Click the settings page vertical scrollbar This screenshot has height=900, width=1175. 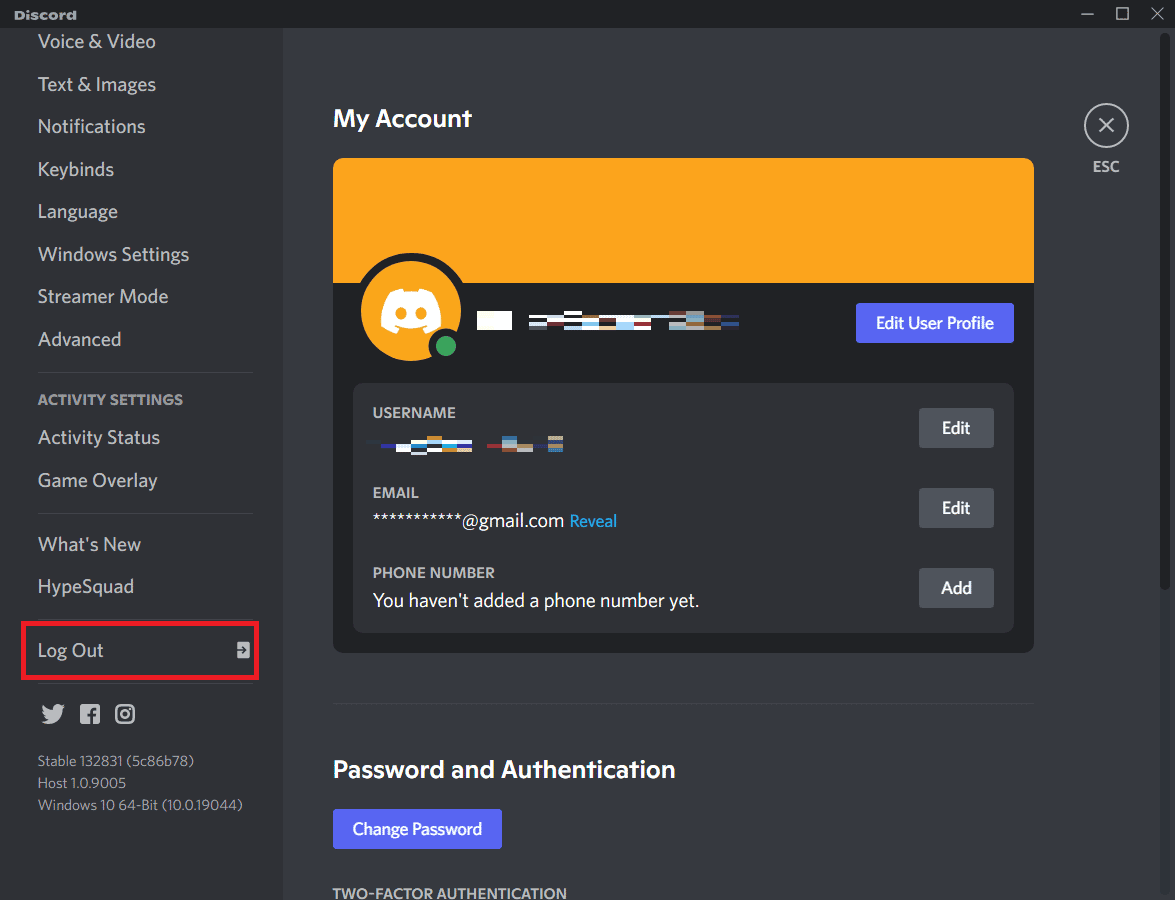click(x=1165, y=311)
